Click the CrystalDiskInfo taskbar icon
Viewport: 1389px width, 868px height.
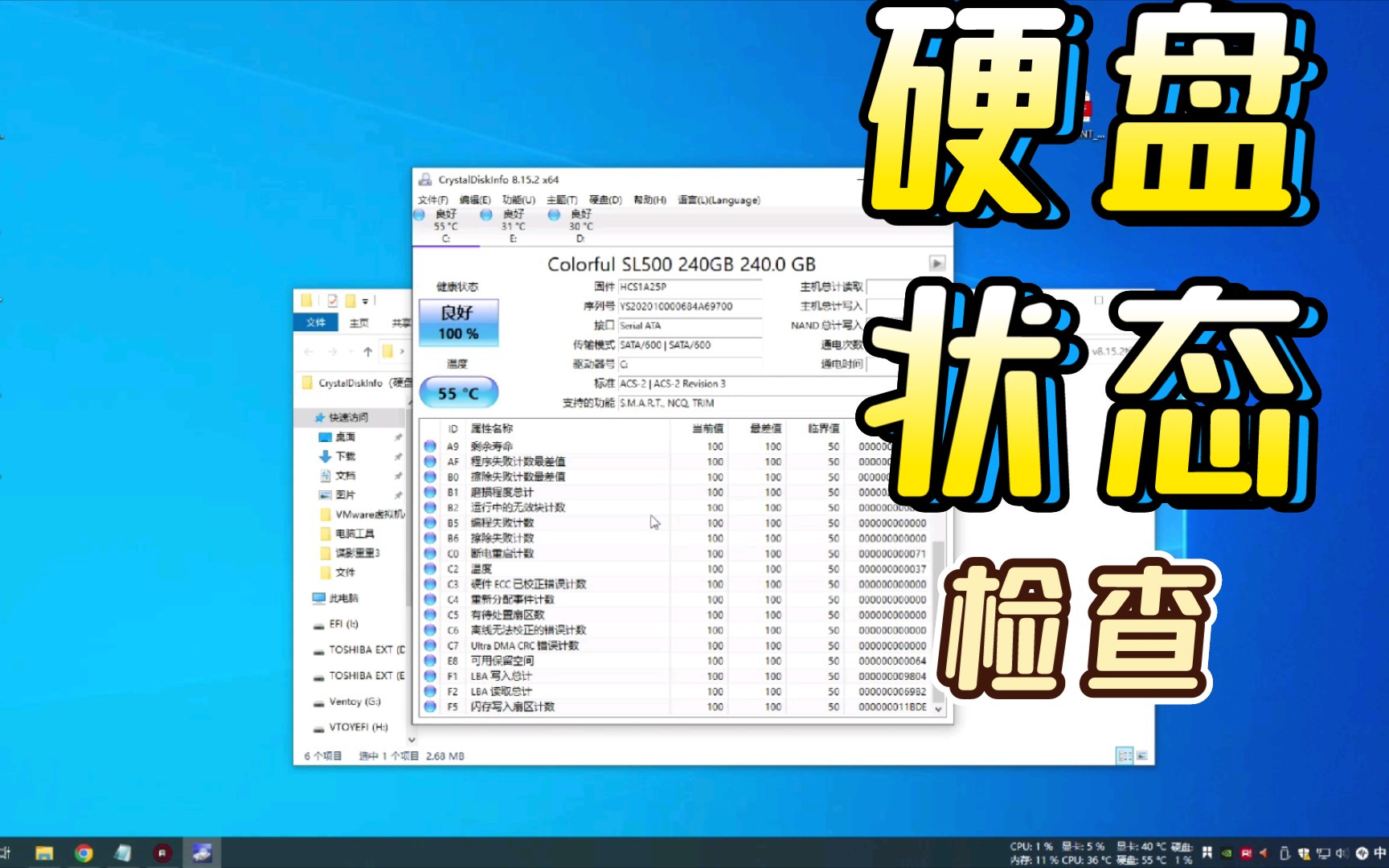pos(202,853)
